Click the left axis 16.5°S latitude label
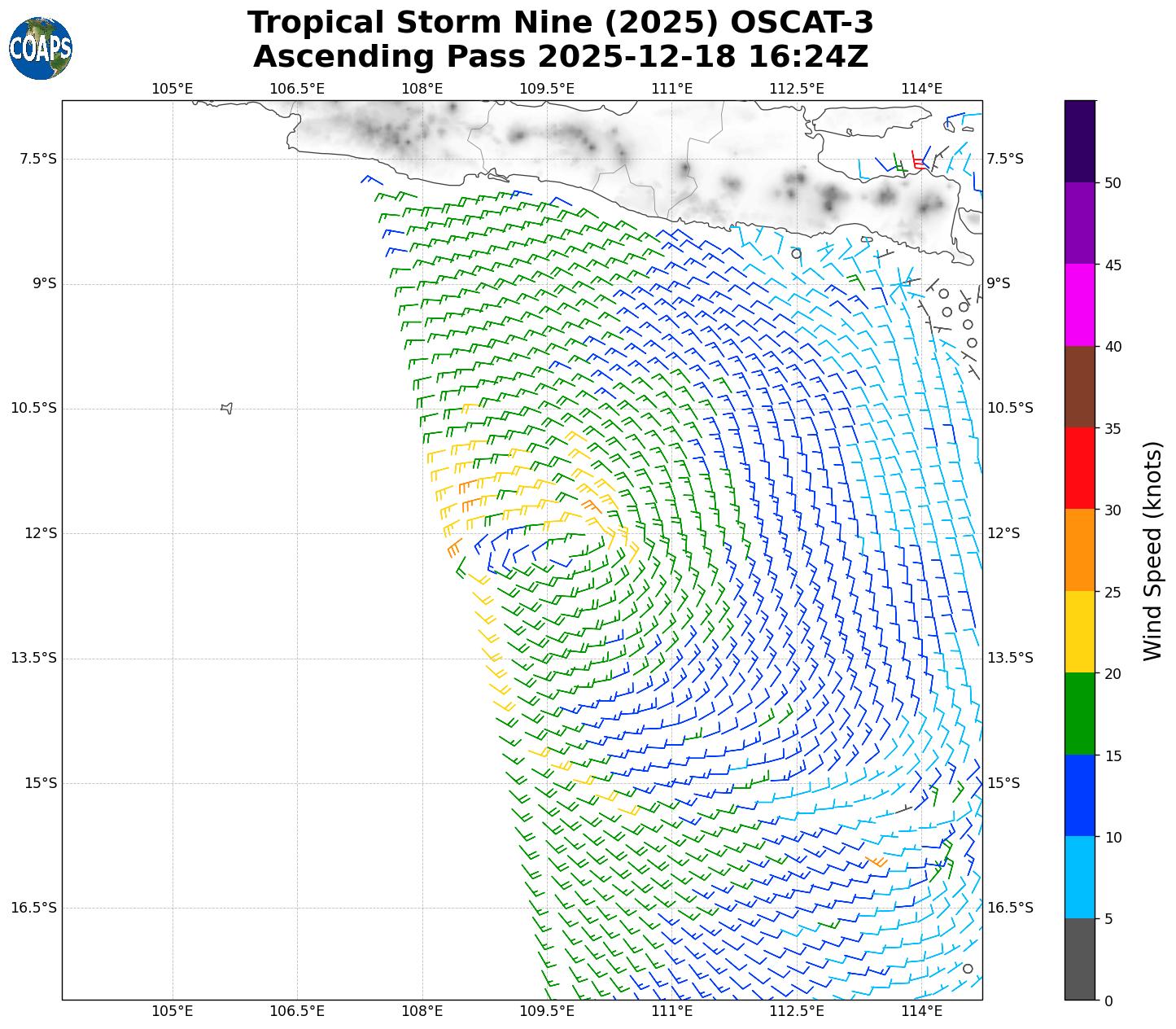 pyautogui.click(x=33, y=908)
